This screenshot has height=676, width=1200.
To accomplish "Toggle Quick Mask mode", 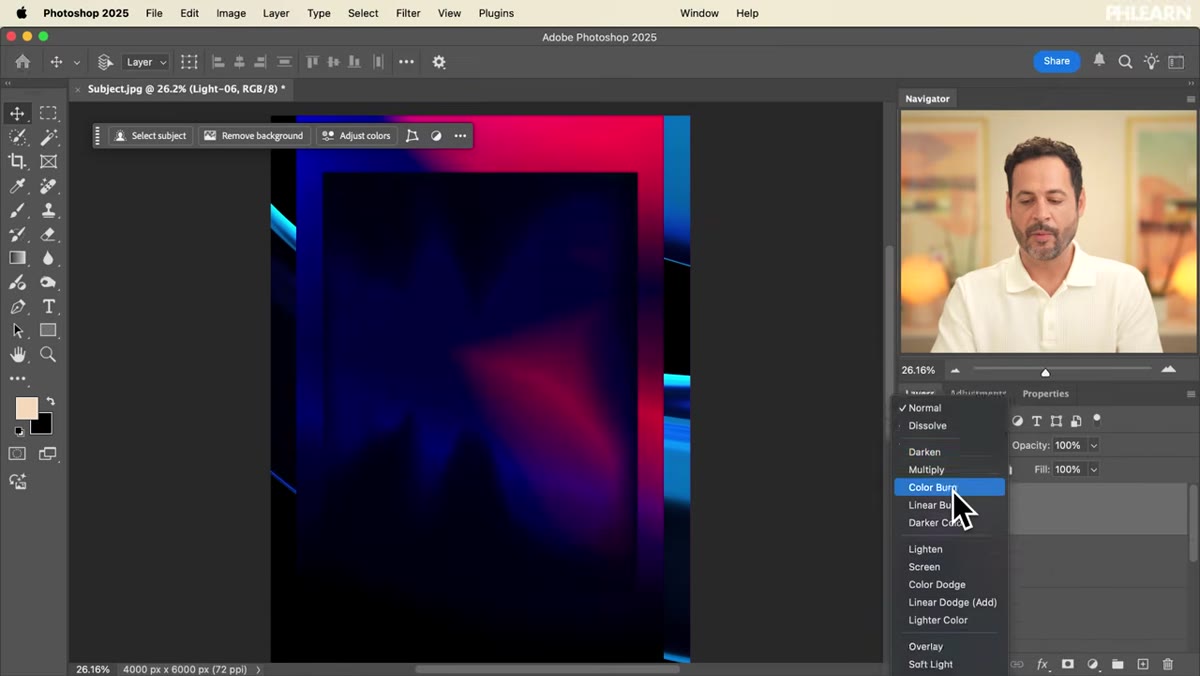I will pyautogui.click(x=17, y=453).
